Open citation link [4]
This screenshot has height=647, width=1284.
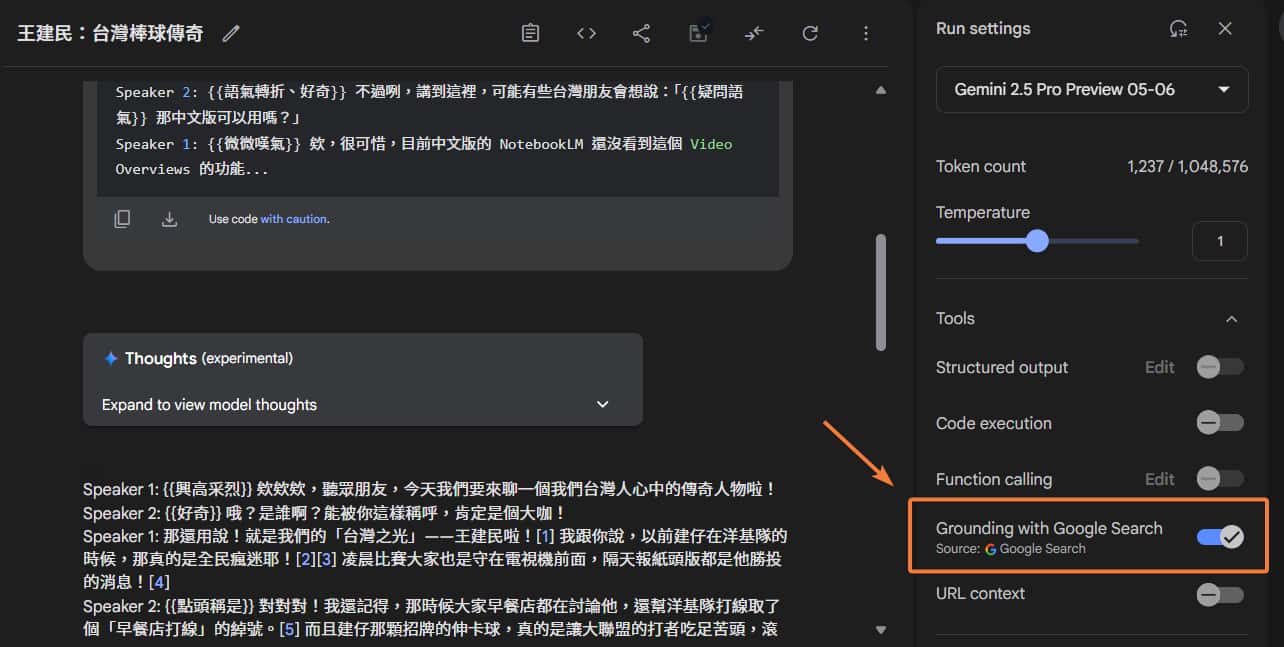coord(159,582)
